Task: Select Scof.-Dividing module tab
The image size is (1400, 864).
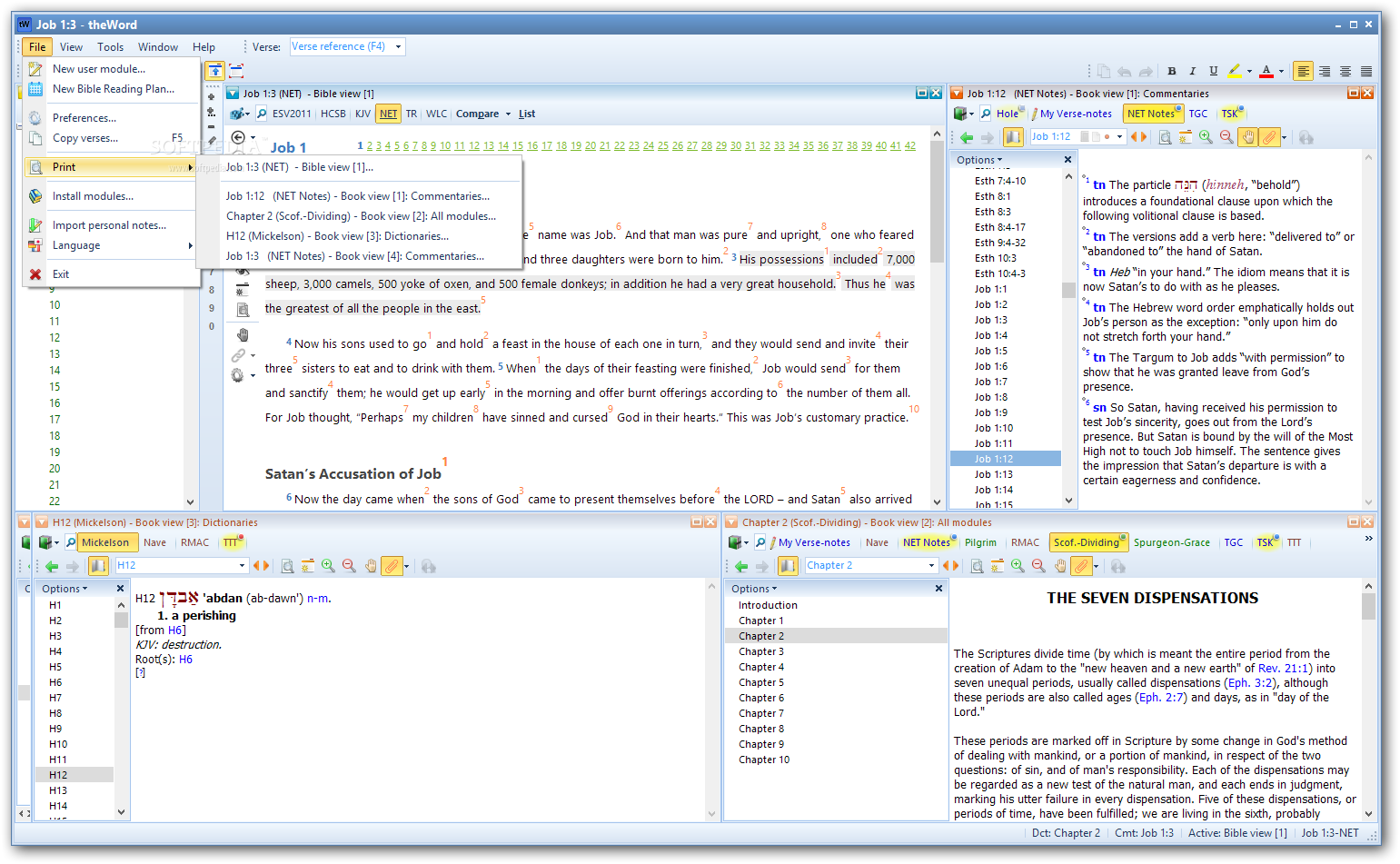Action: (1088, 542)
